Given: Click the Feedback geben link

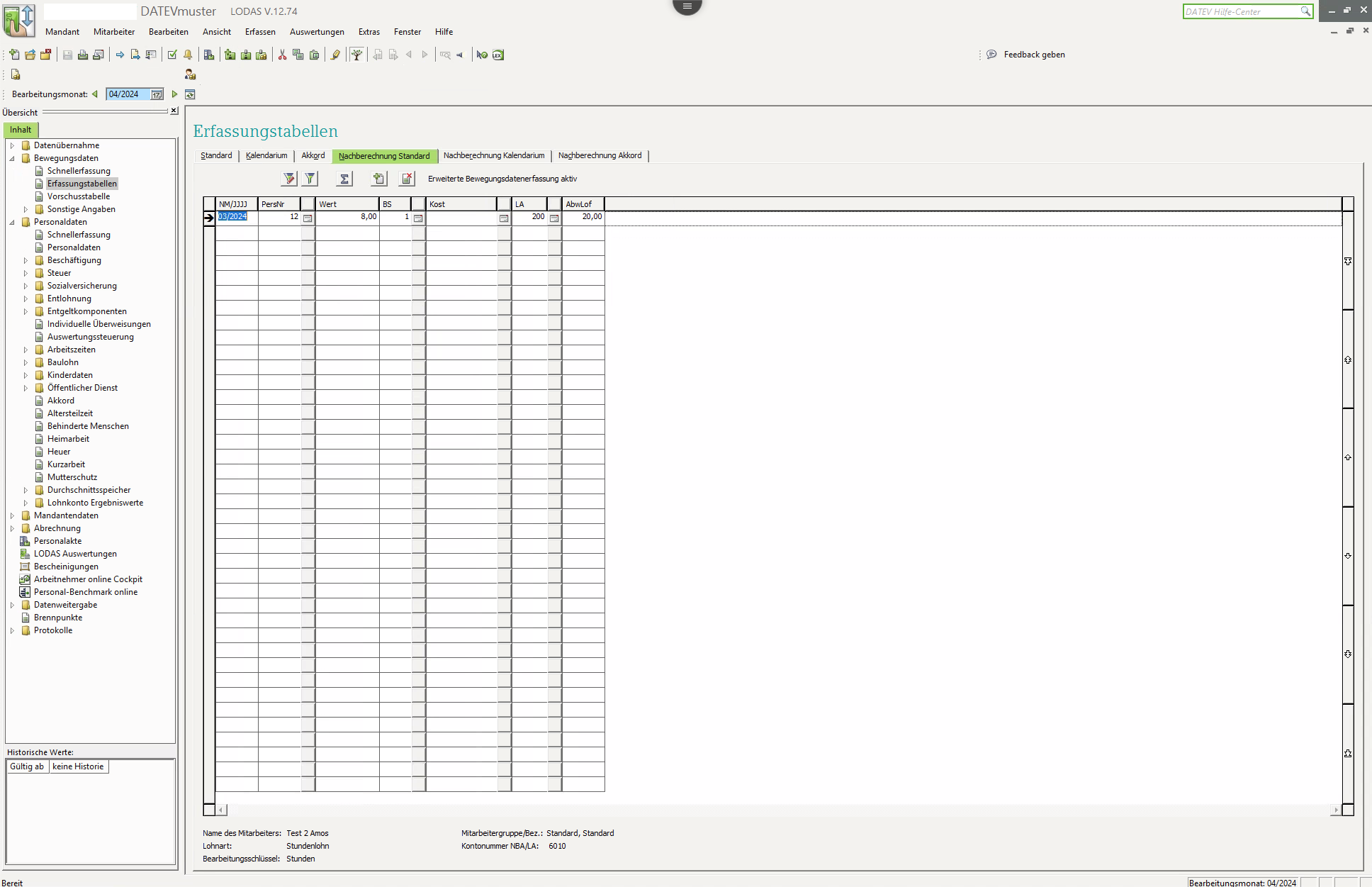Looking at the screenshot, I should 1034,55.
